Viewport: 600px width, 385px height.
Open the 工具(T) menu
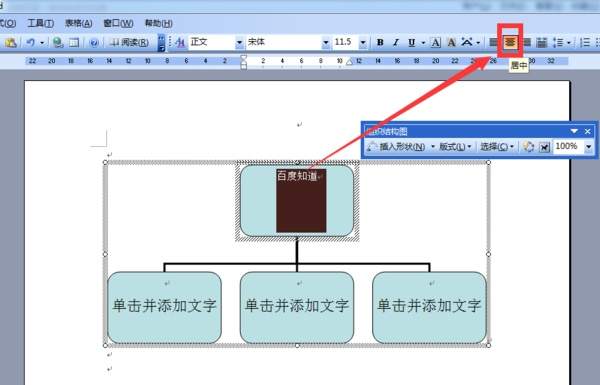click(41, 23)
